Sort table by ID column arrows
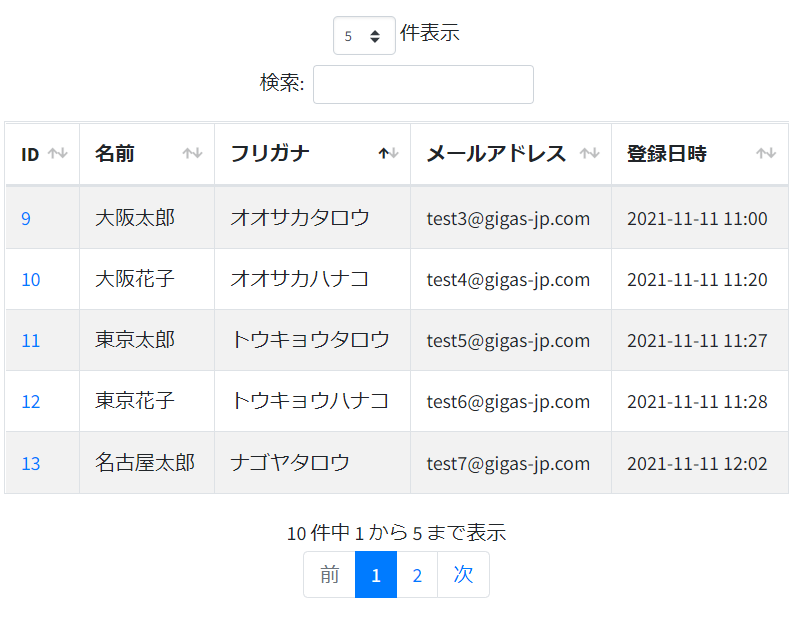Image resolution: width=796 pixels, height=623 pixels. 58,153
